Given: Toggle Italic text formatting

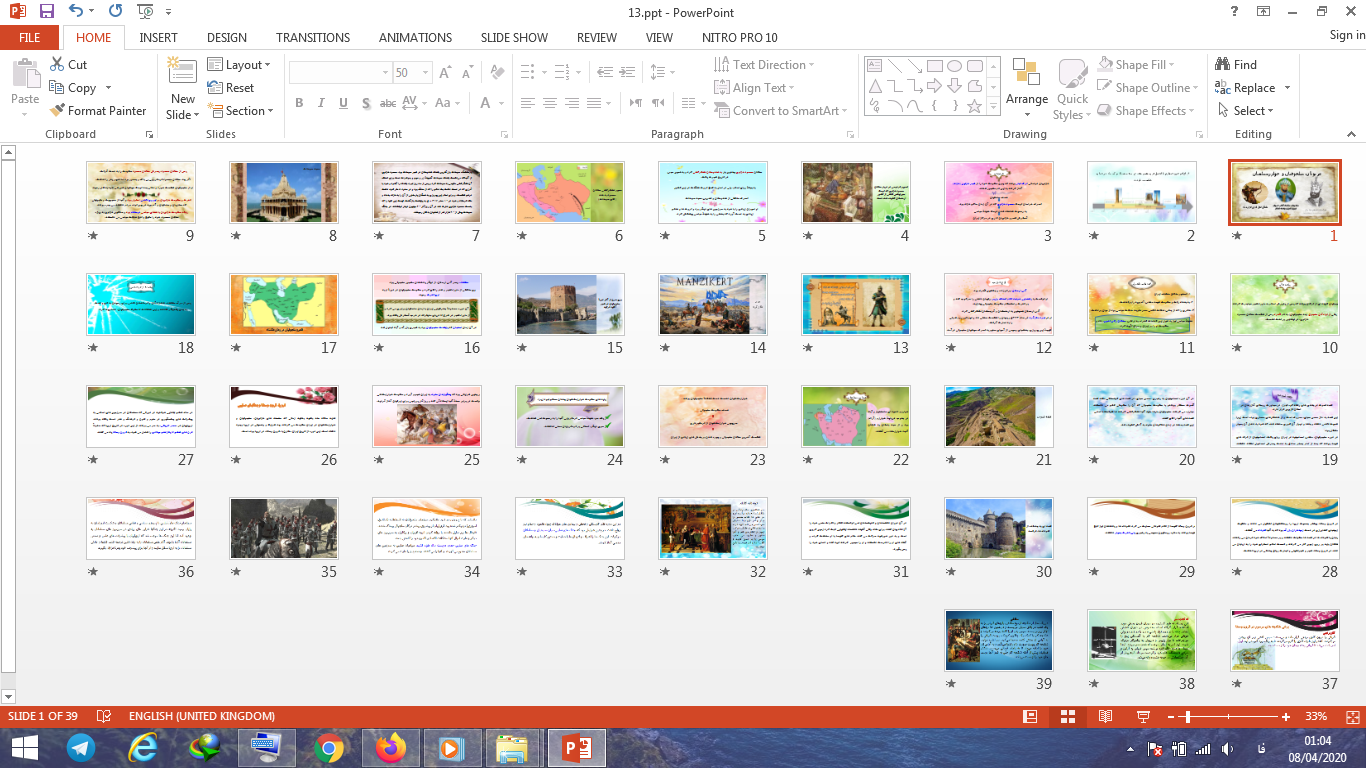Looking at the screenshot, I should point(321,103).
